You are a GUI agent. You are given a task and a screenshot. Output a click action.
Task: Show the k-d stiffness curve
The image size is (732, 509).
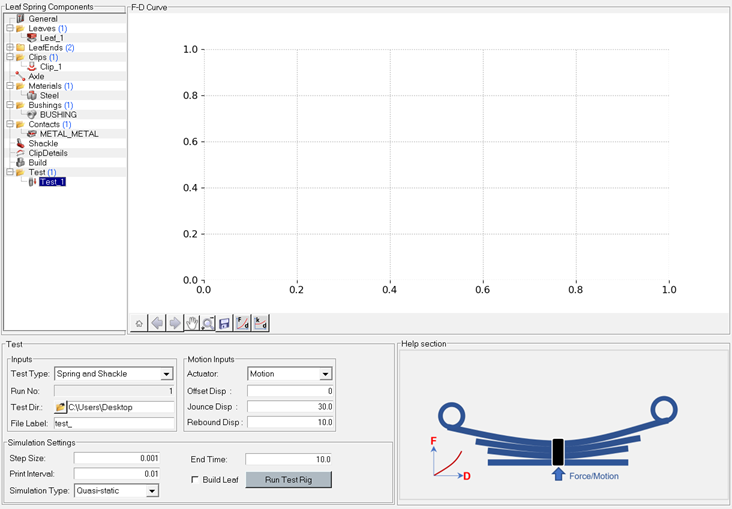click(260, 323)
